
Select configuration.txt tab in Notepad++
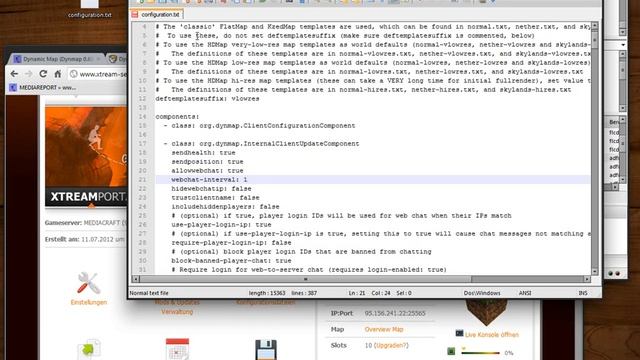tap(156, 14)
